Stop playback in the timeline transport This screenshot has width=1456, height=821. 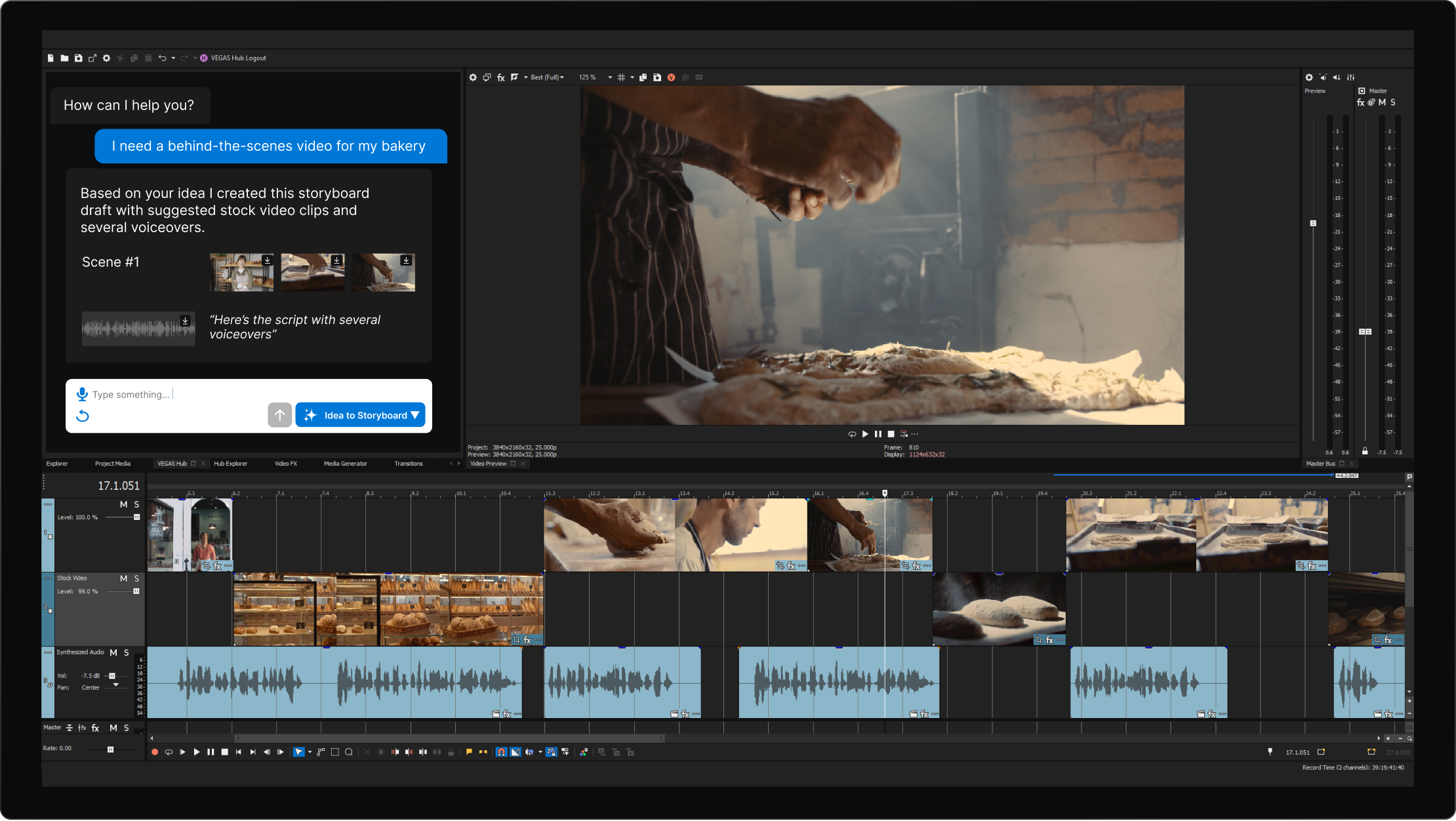pyautogui.click(x=225, y=752)
